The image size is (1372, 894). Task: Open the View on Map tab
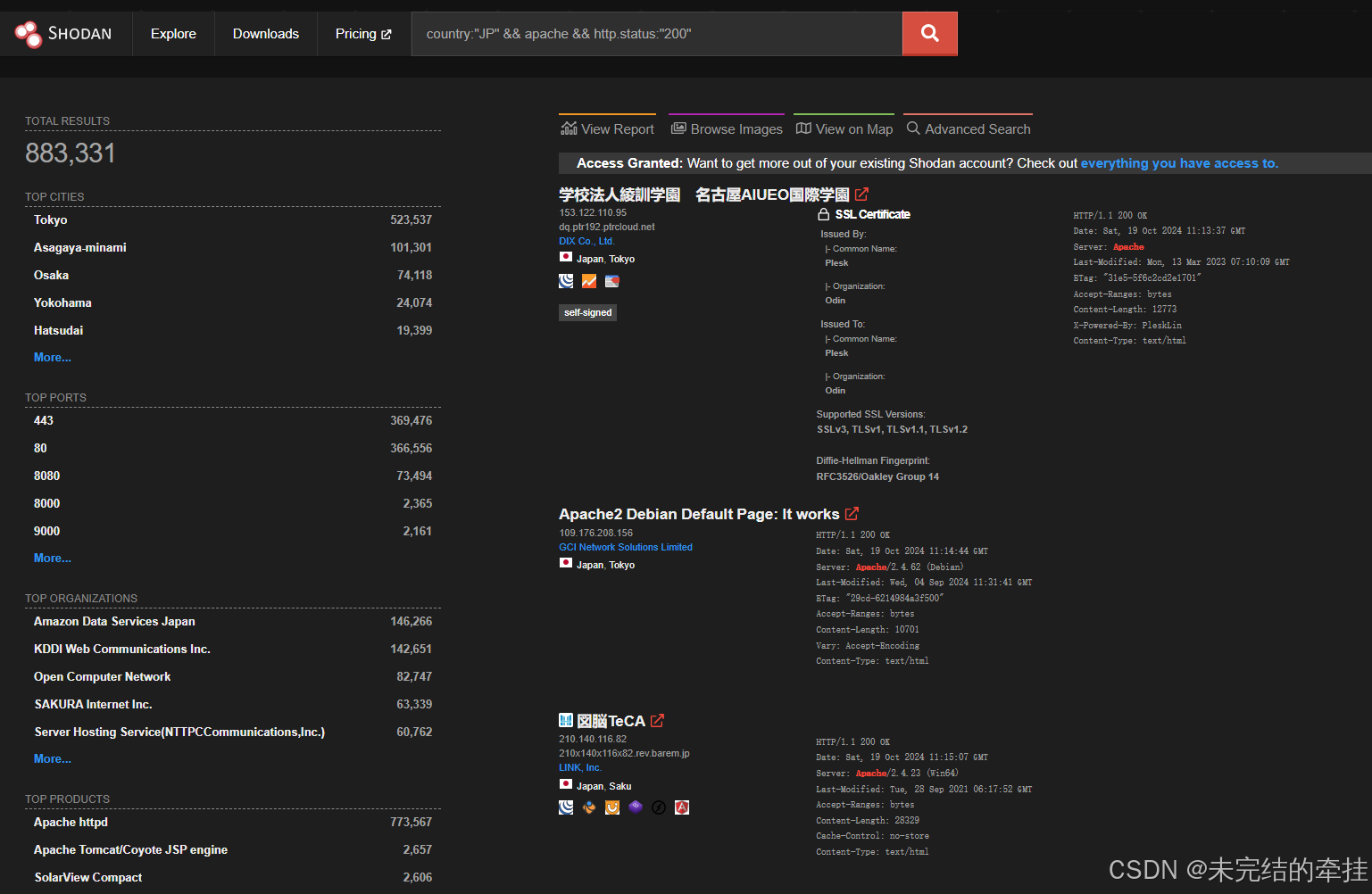pos(844,128)
